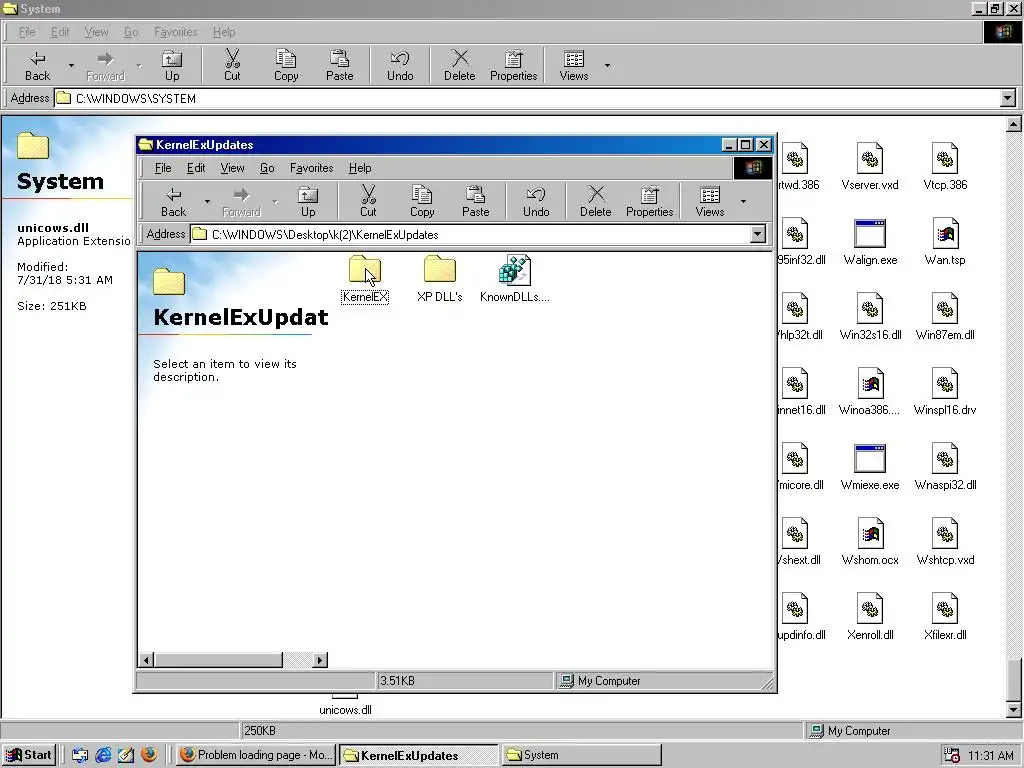Screen dimensions: 1024x768
Task: Open Edit menu in KernelExUpdates window
Action: pyautogui.click(x=196, y=168)
